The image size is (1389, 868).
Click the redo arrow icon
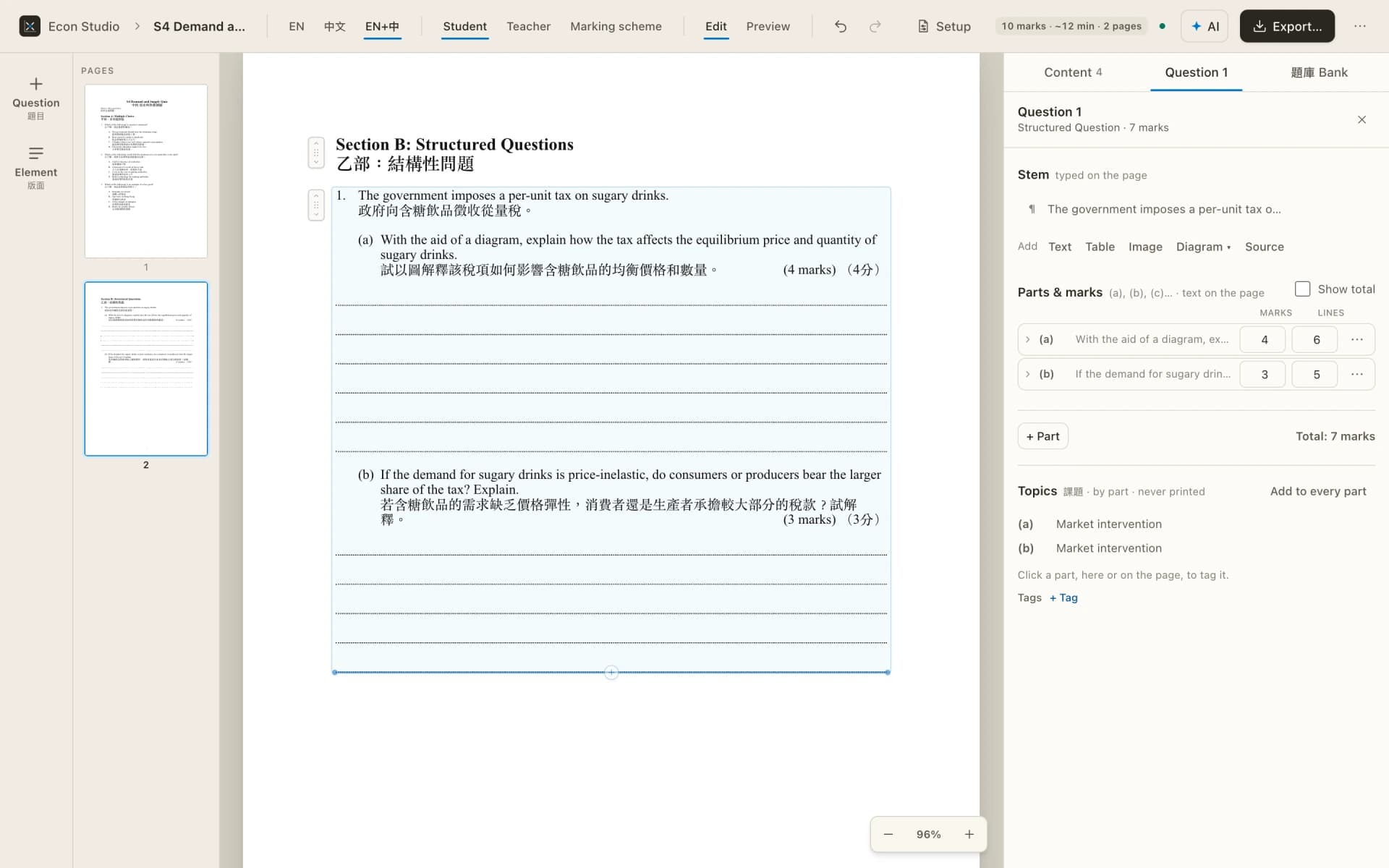pyautogui.click(x=875, y=26)
